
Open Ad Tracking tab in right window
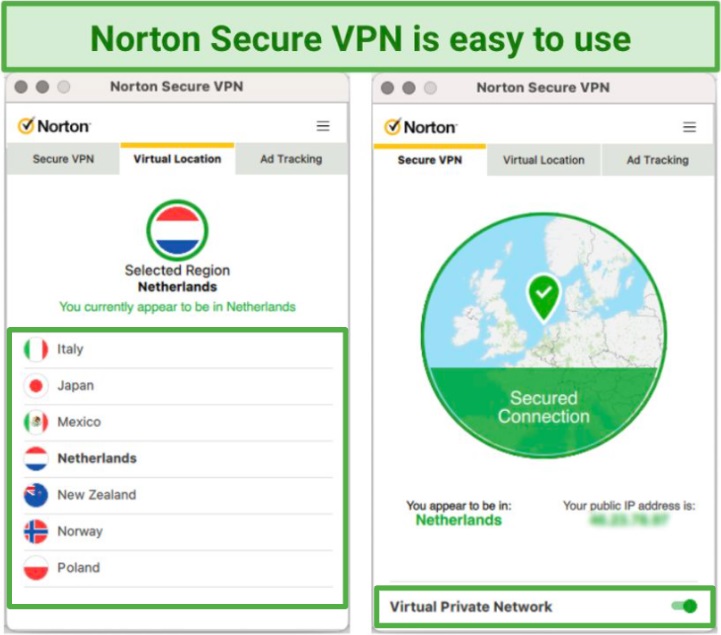click(x=658, y=160)
